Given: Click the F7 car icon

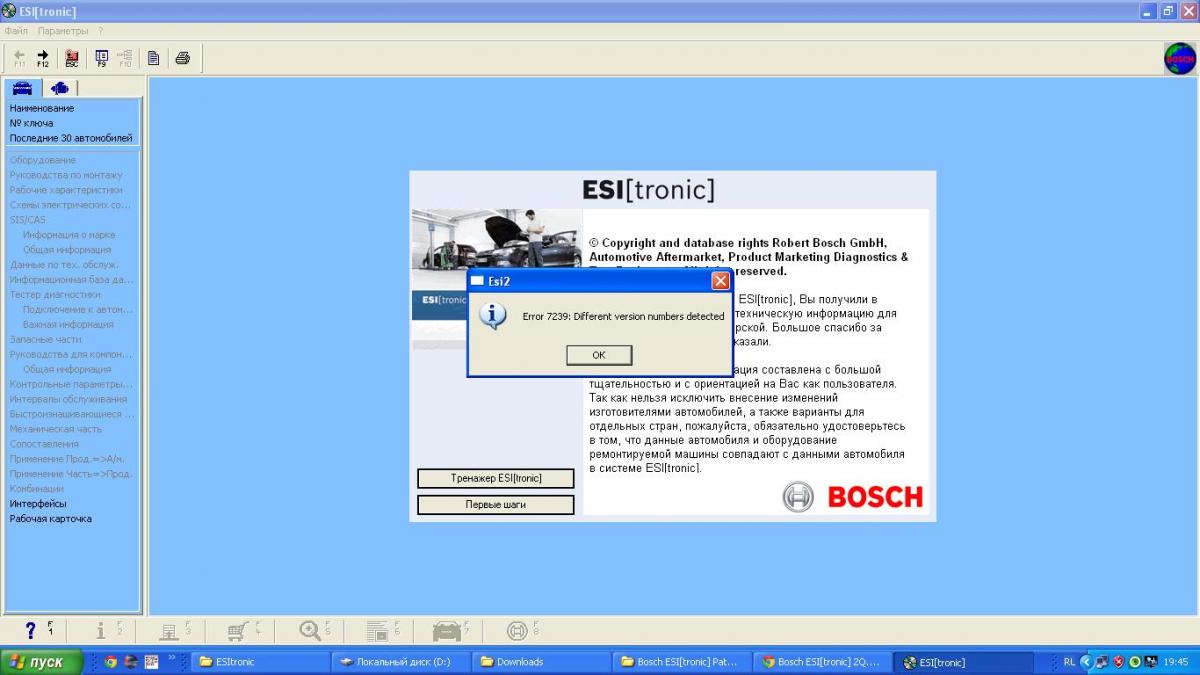Looking at the screenshot, I should coord(448,630).
